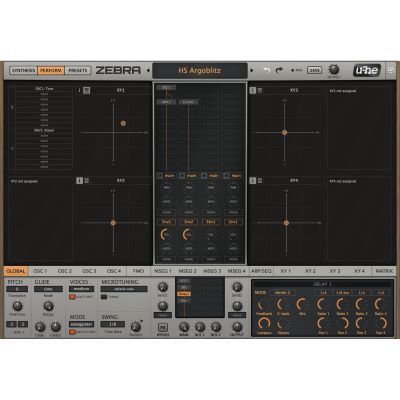Open the Env2 envelope selector in lane two
400x400 pixels.
(189, 222)
